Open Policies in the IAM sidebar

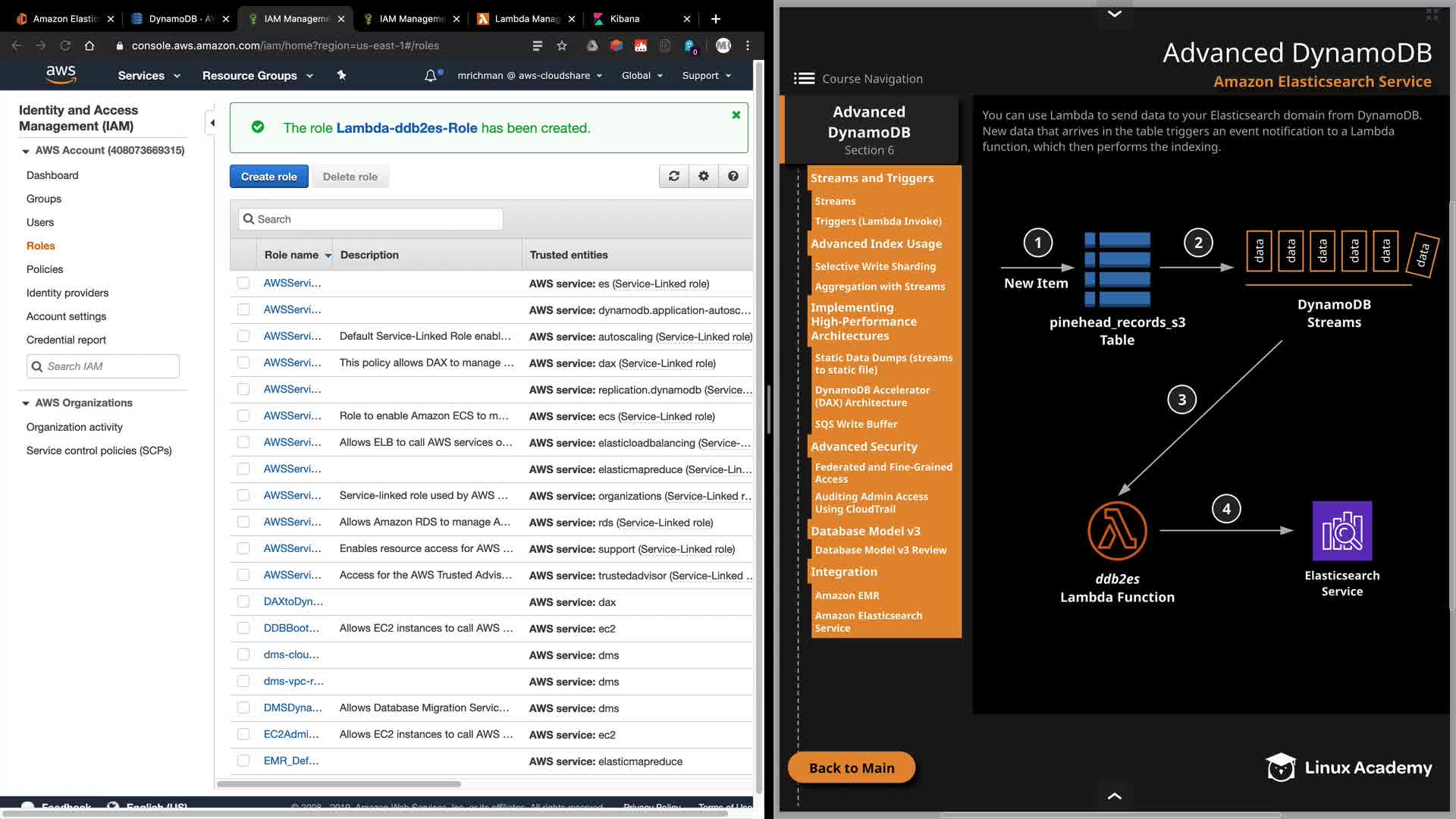point(45,269)
